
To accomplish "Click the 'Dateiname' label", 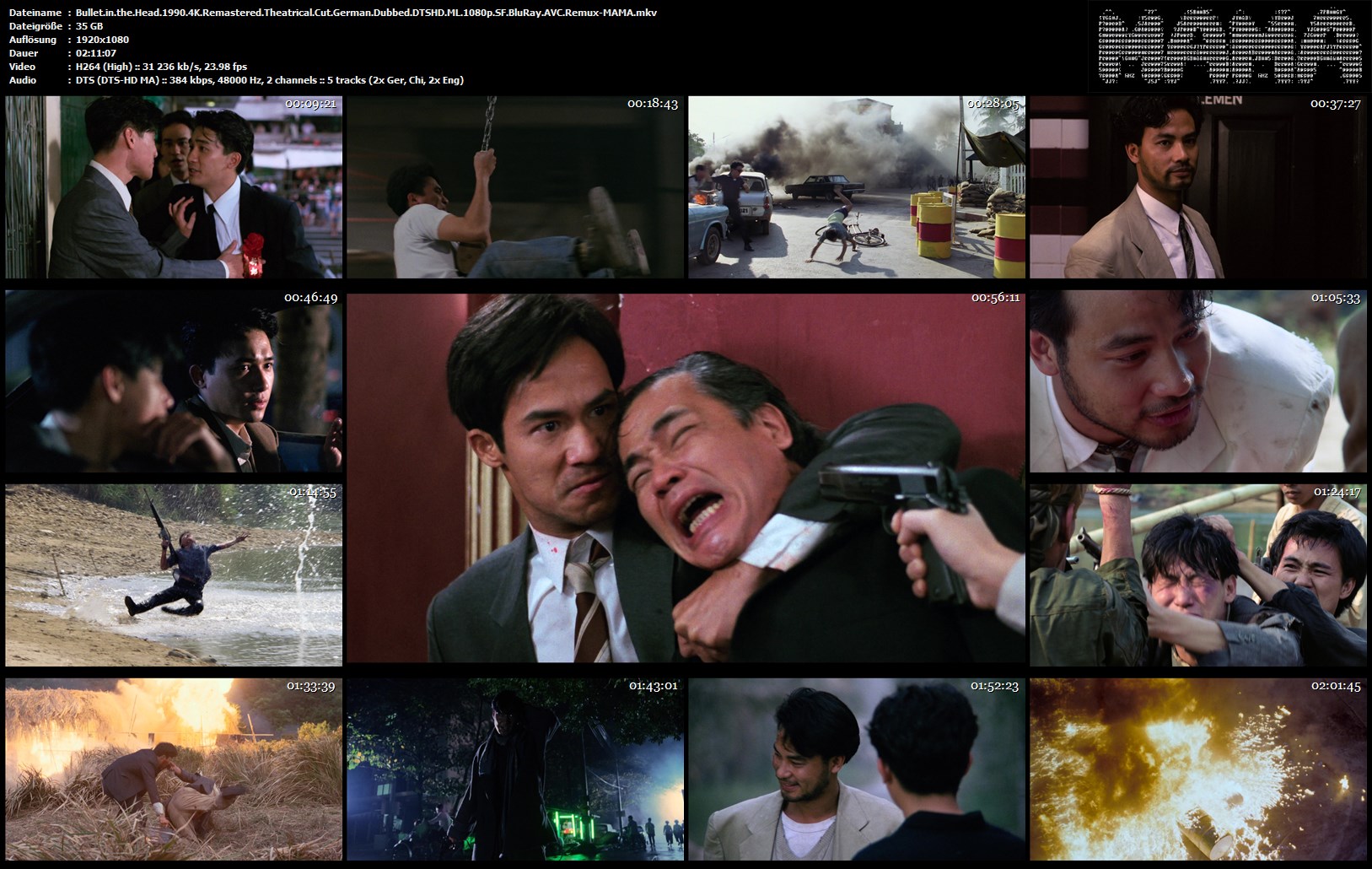I will coord(35,13).
